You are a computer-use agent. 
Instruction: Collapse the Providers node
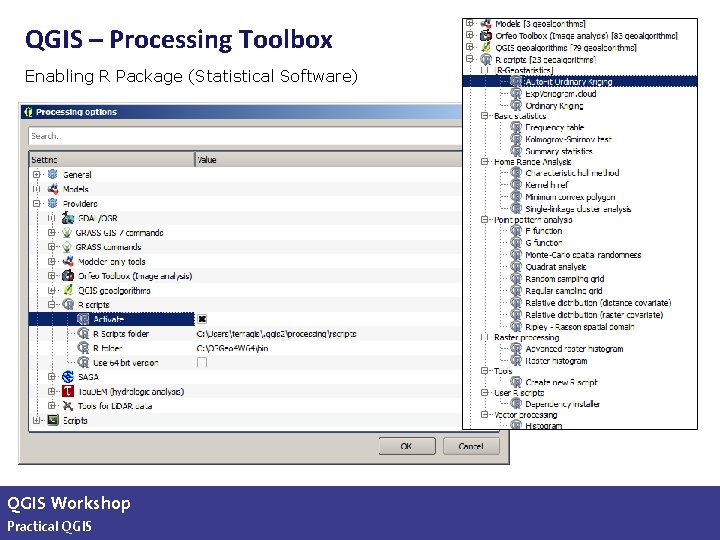click(37, 203)
